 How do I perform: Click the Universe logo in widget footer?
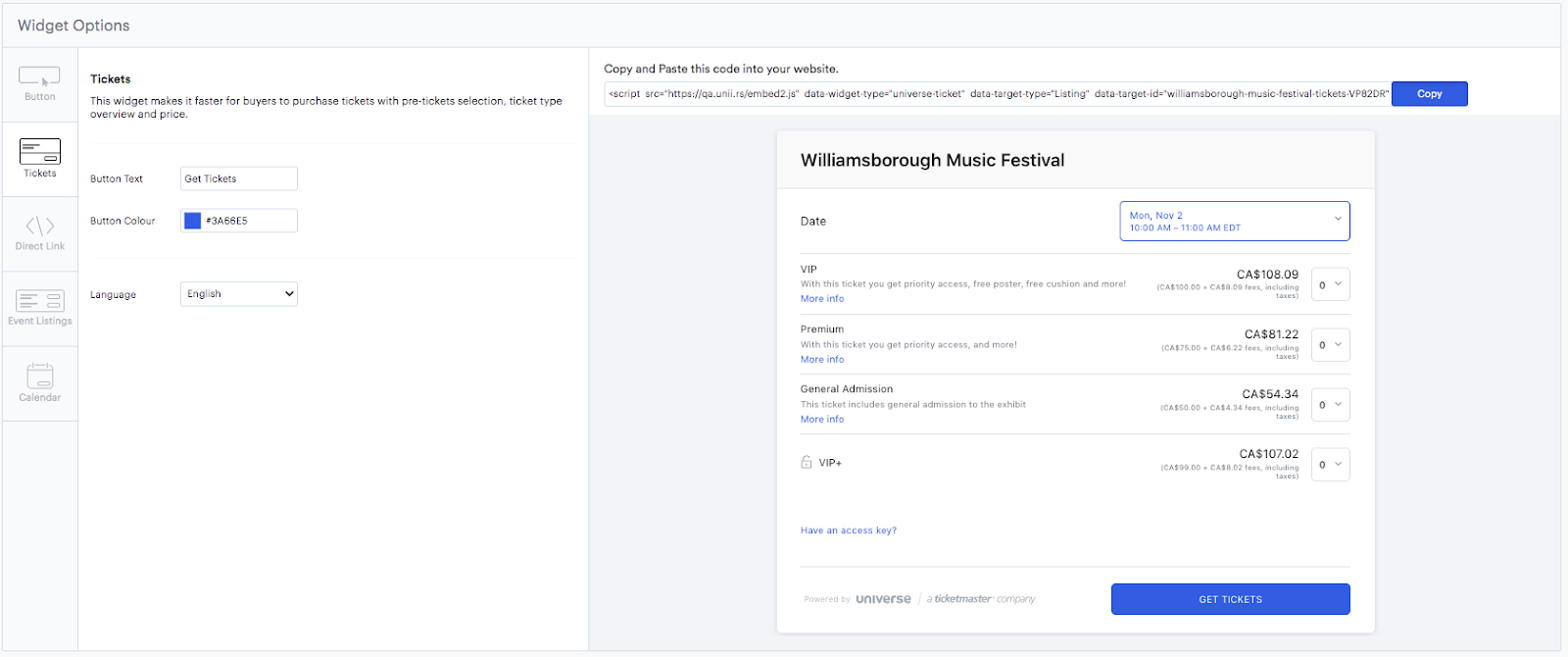[x=881, y=598]
